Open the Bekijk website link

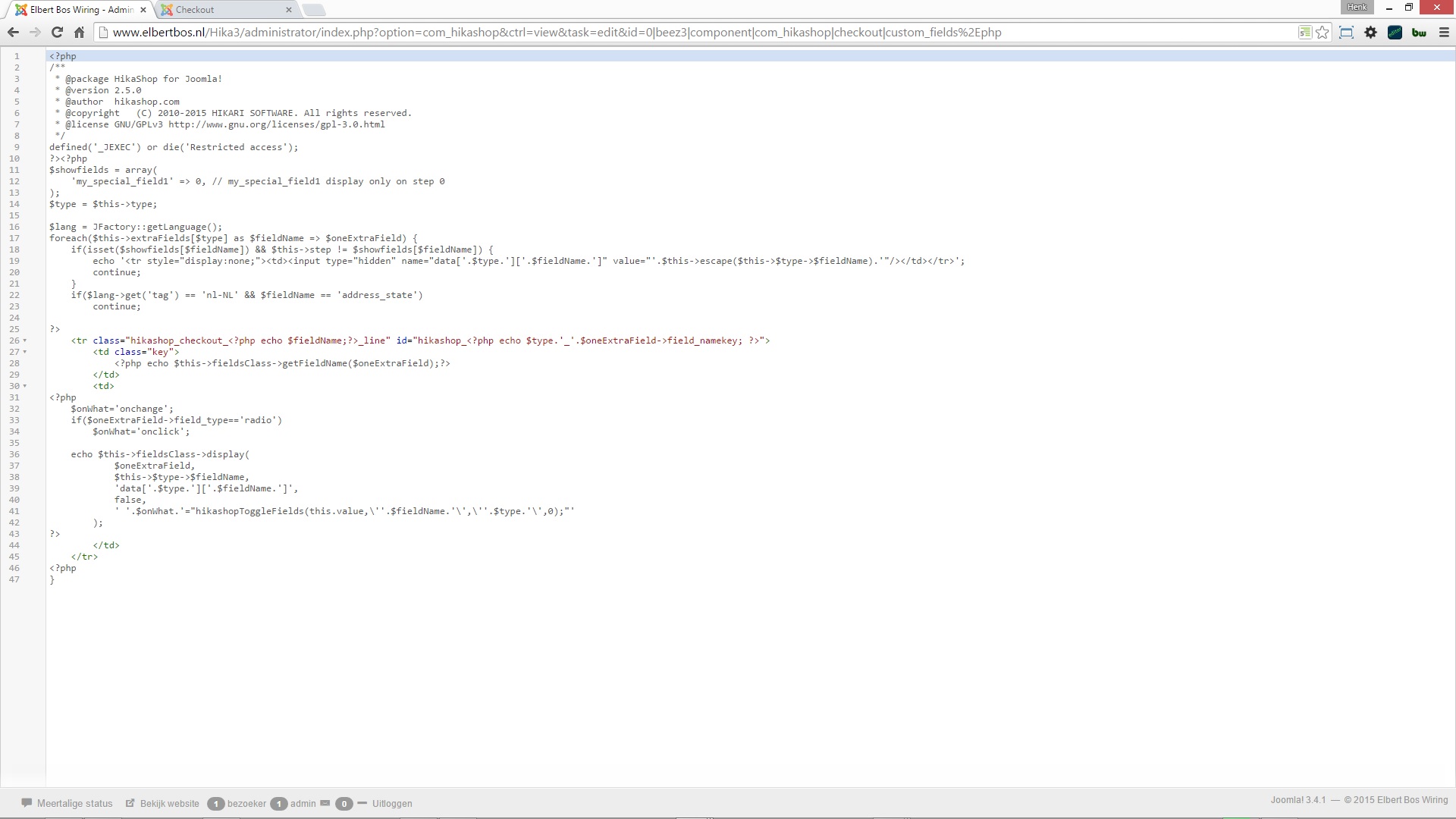(x=169, y=804)
